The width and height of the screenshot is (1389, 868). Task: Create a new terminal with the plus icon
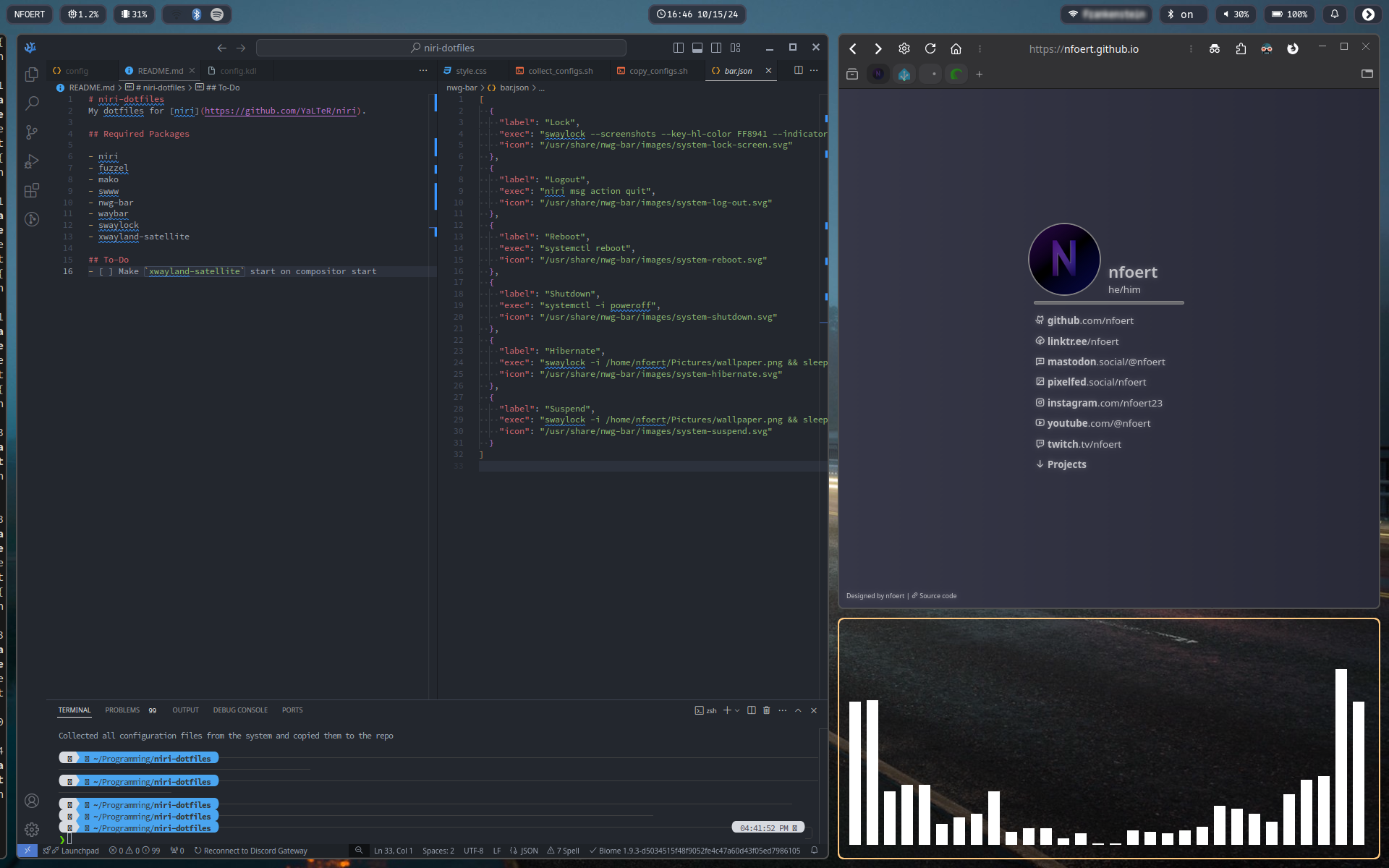727,710
